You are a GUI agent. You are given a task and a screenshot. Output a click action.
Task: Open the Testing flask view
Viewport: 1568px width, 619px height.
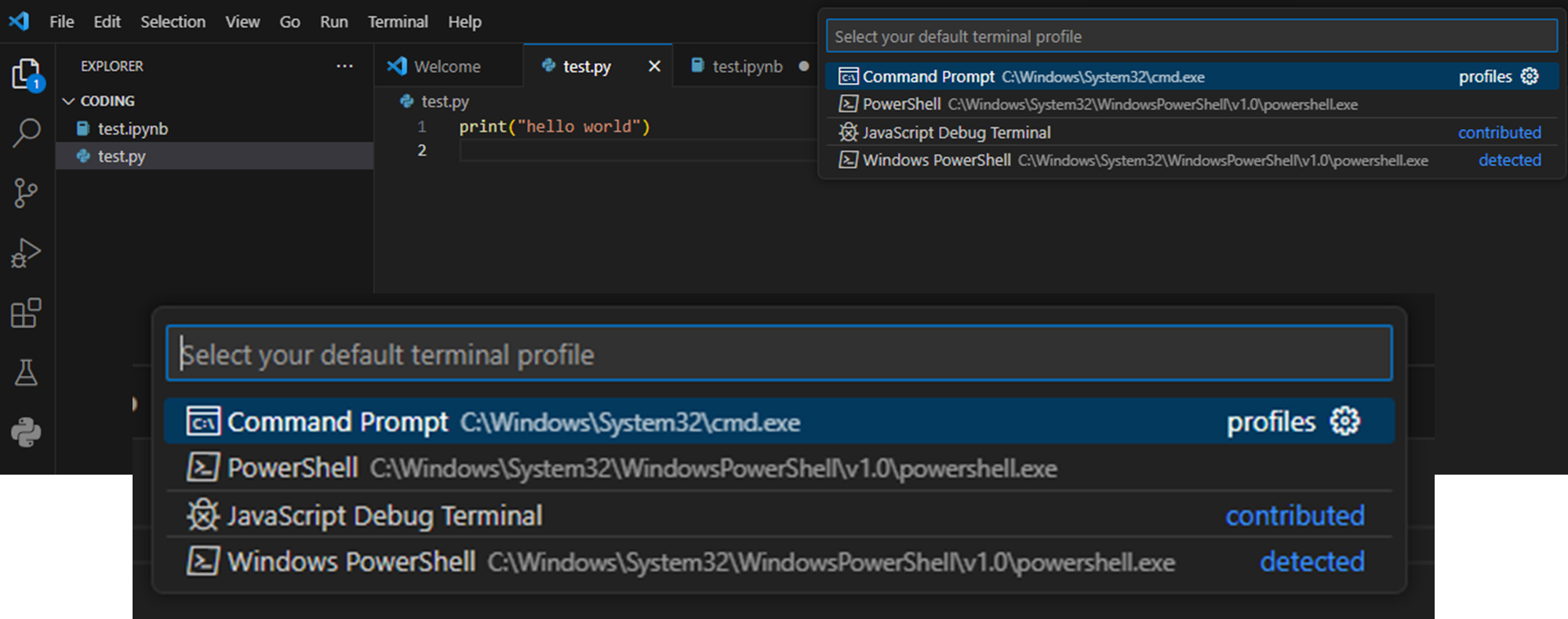pos(26,373)
